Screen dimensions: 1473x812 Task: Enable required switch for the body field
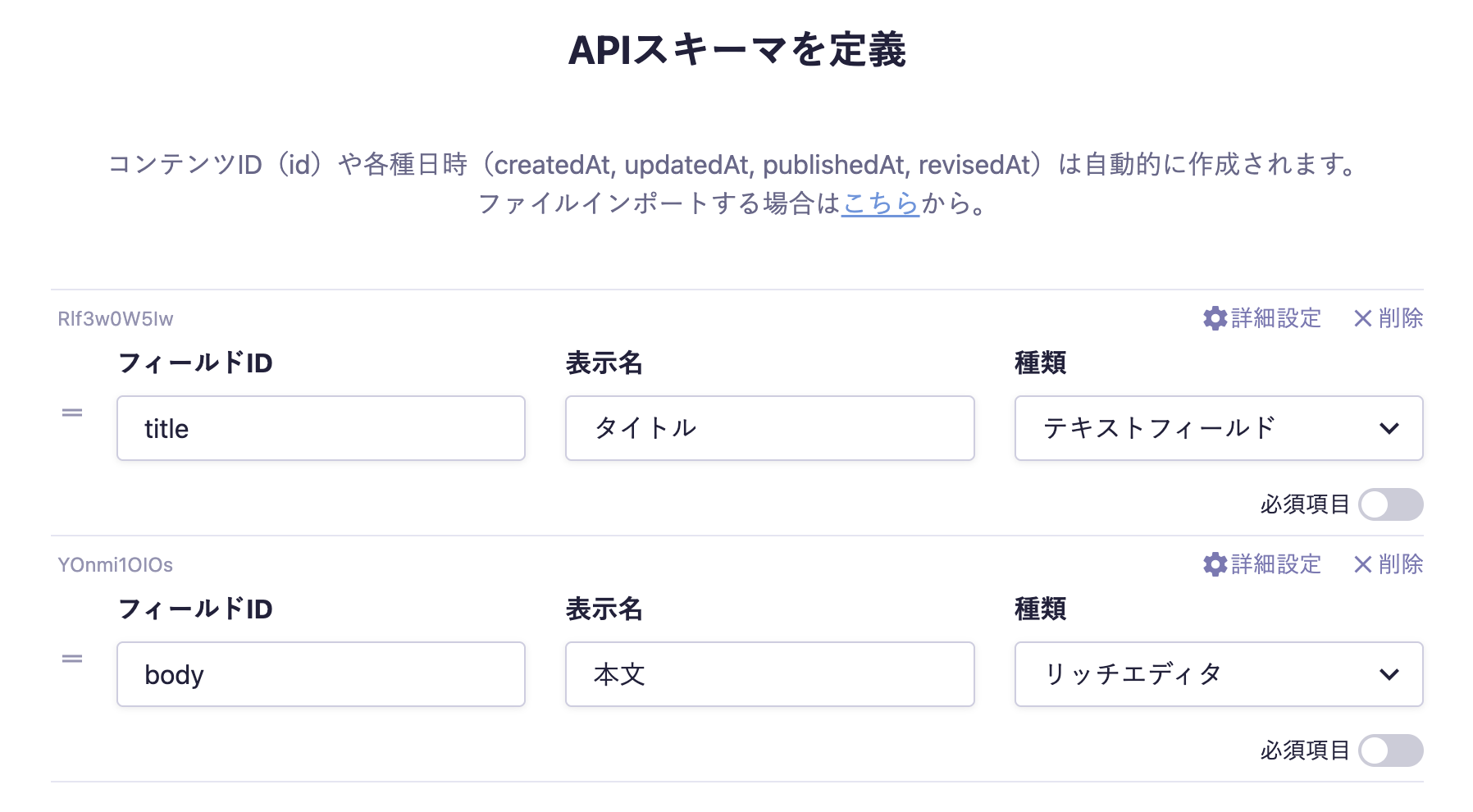coord(1390,750)
